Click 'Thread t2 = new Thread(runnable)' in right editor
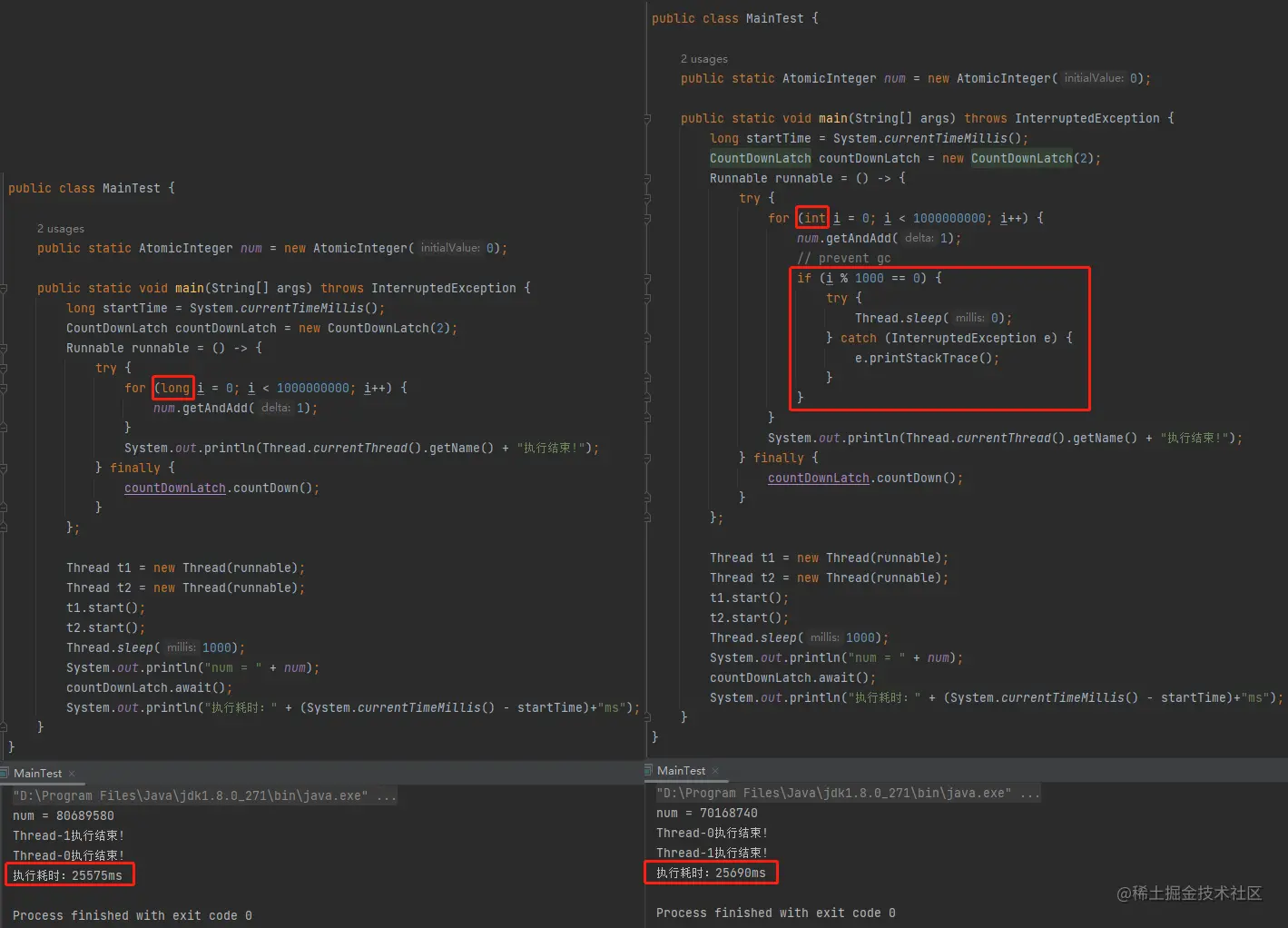Screen dimensions: 1288x928 point(829,578)
